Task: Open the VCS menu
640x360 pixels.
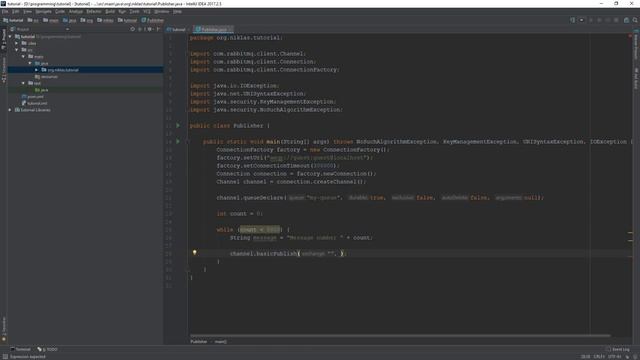Action: click(x=147, y=11)
